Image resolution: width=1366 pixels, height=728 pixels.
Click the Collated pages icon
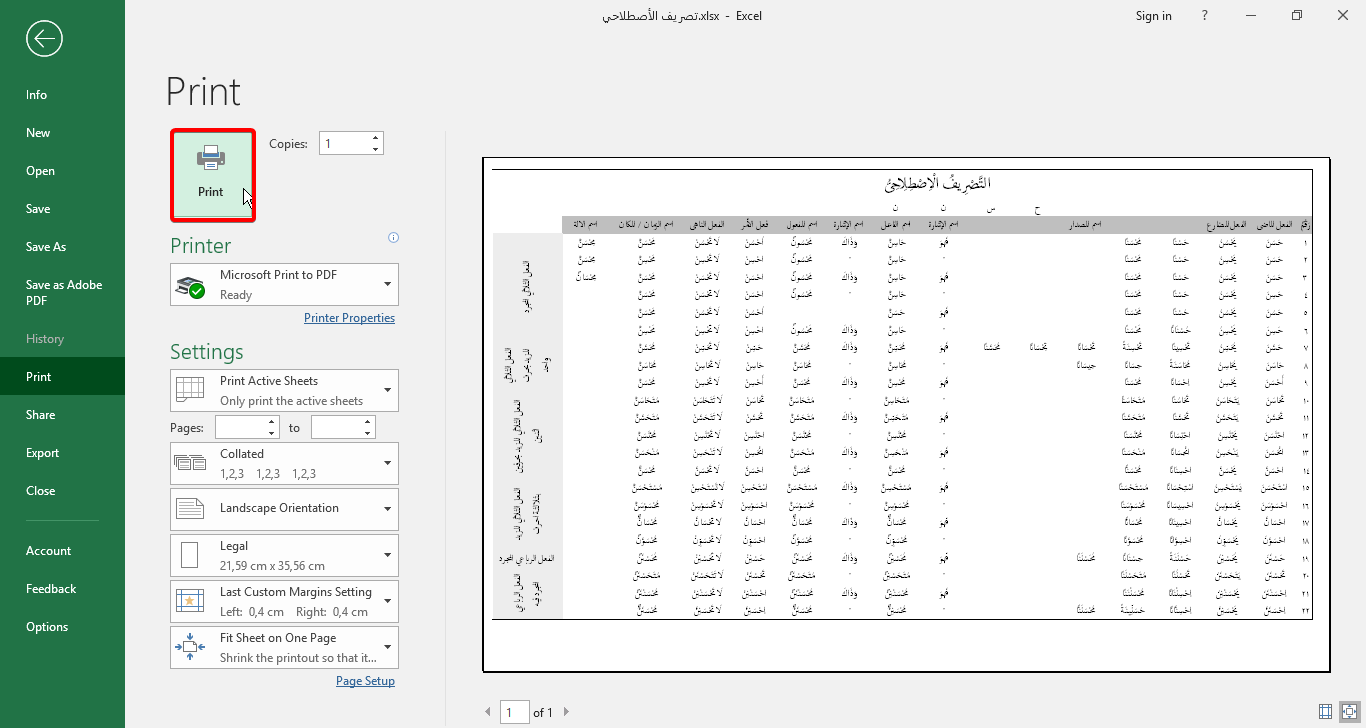(190, 462)
